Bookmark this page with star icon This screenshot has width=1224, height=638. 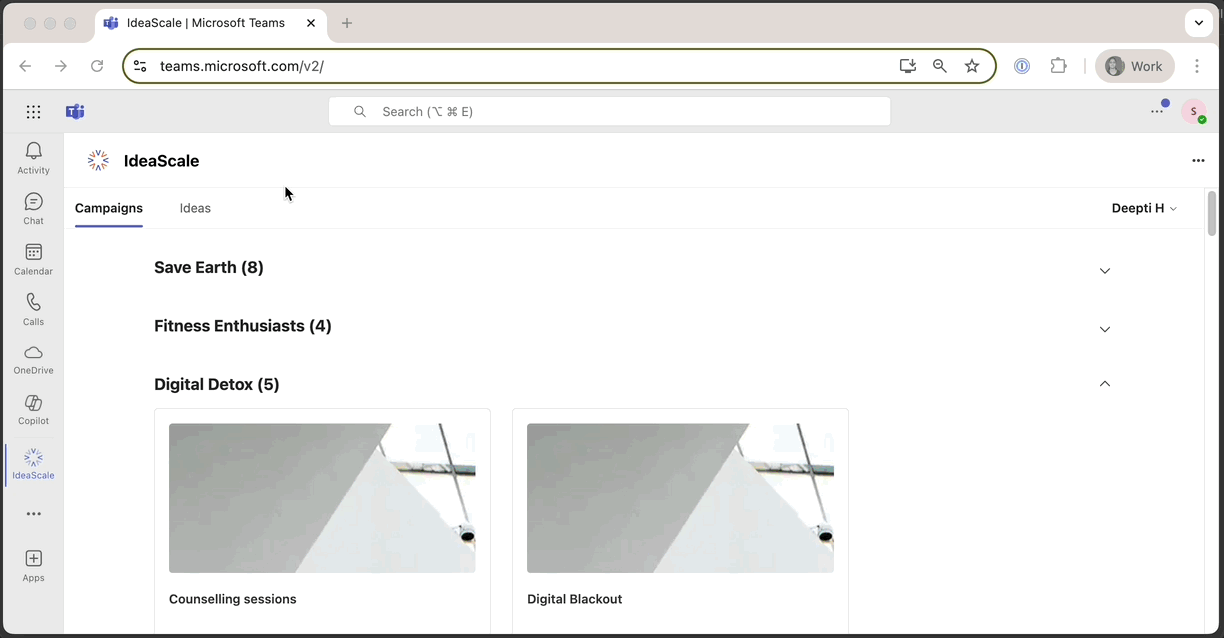(972, 66)
